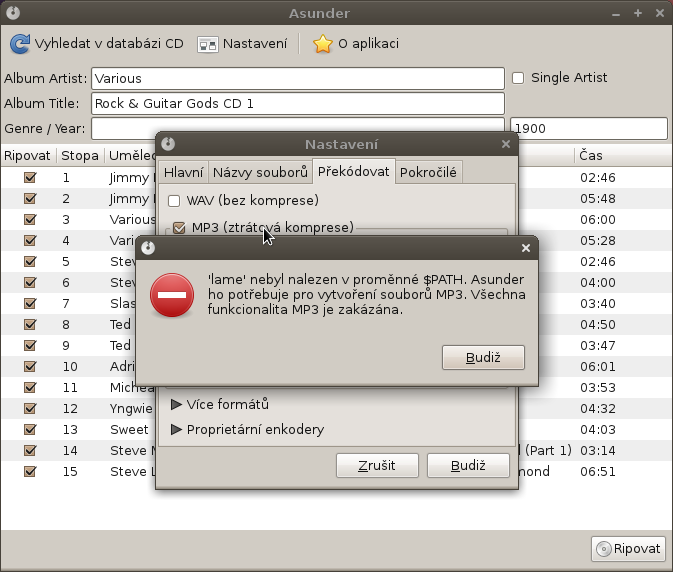Uncheck rip checkbox for track 3
The width and height of the screenshot is (673, 572).
tap(30, 219)
